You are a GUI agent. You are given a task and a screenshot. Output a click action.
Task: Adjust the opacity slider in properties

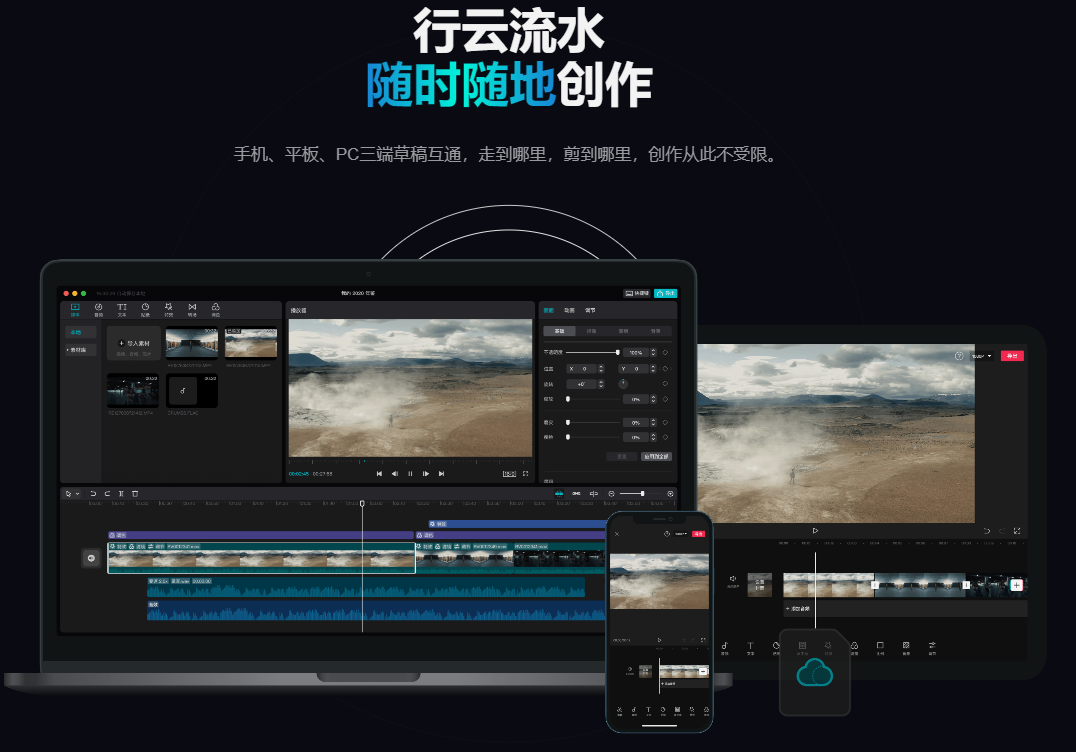click(592, 352)
